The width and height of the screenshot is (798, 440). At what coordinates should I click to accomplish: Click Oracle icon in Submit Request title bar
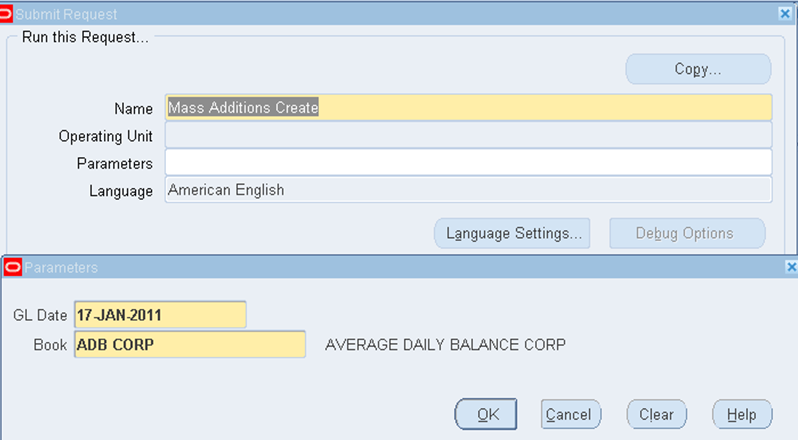pos(6,14)
